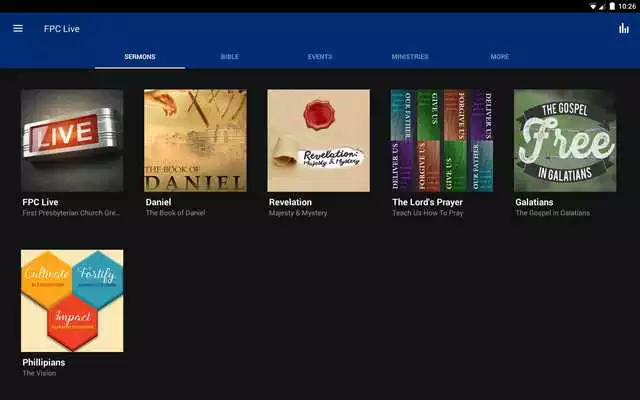Tap the audio equalizer icon
Screen dimensions: 640x400
624,28
